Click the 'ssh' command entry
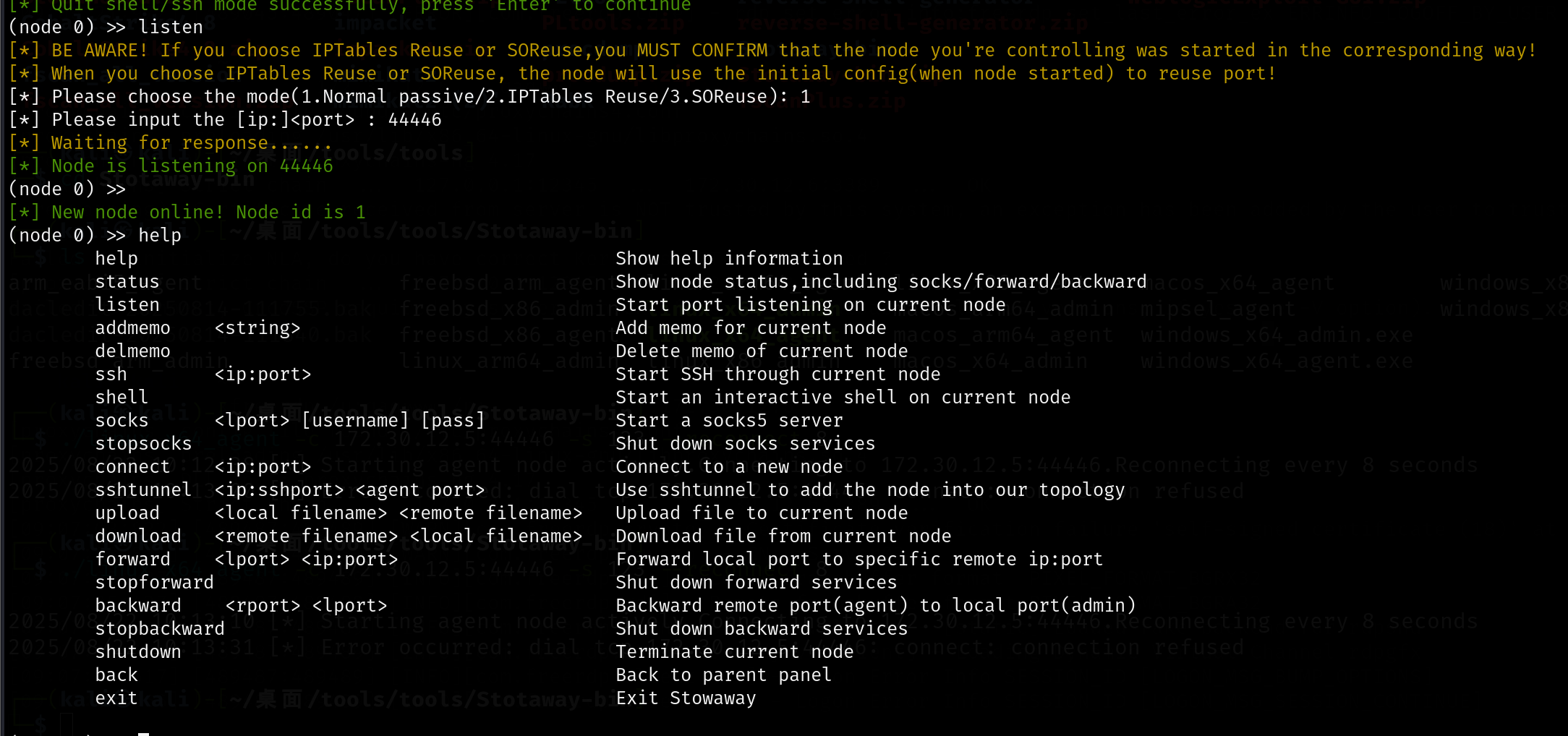This screenshot has height=736, width=1568. click(x=111, y=374)
